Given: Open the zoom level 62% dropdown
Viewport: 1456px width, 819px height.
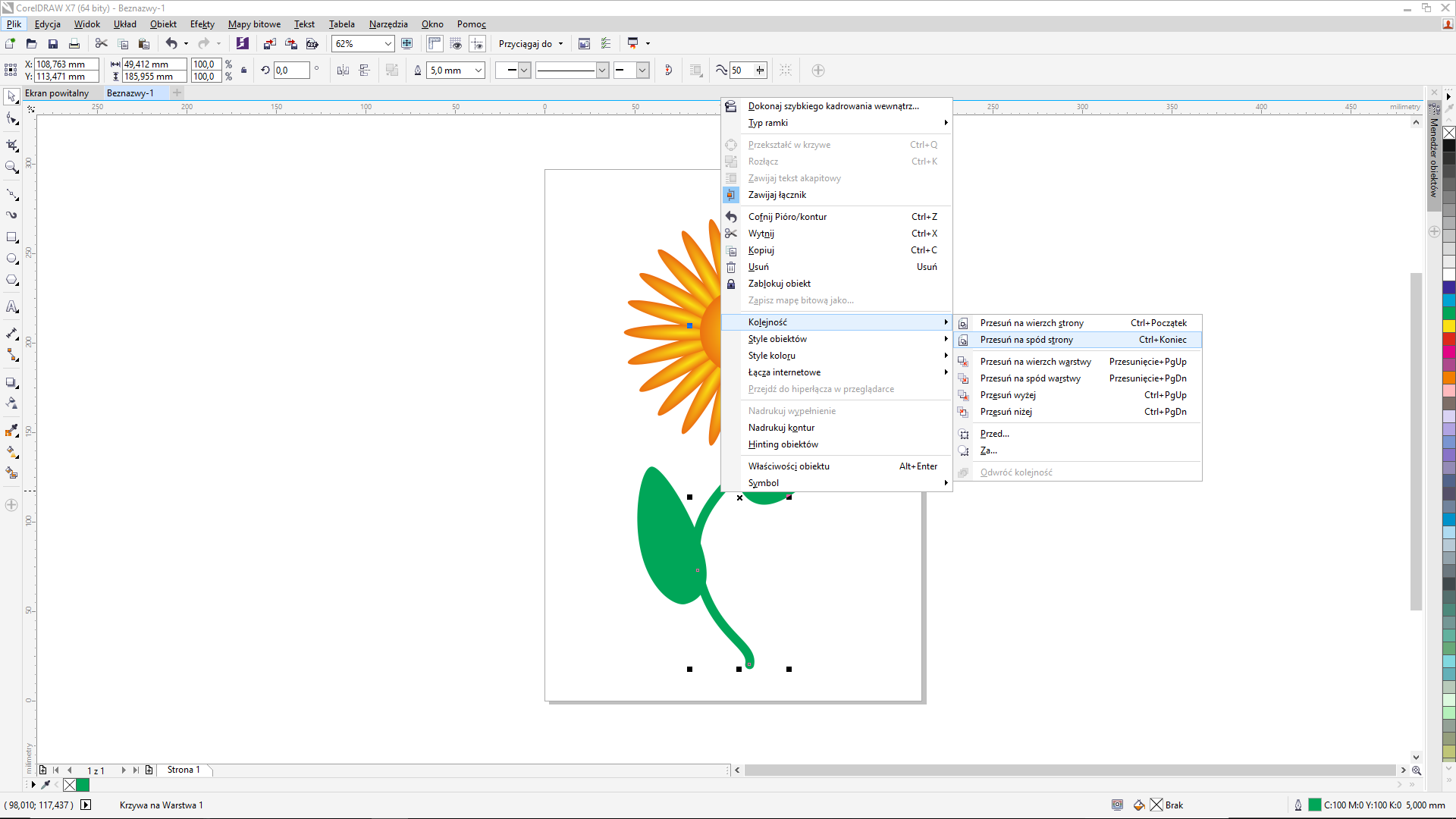Looking at the screenshot, I should pyautogui.click(x=388, y=44).
